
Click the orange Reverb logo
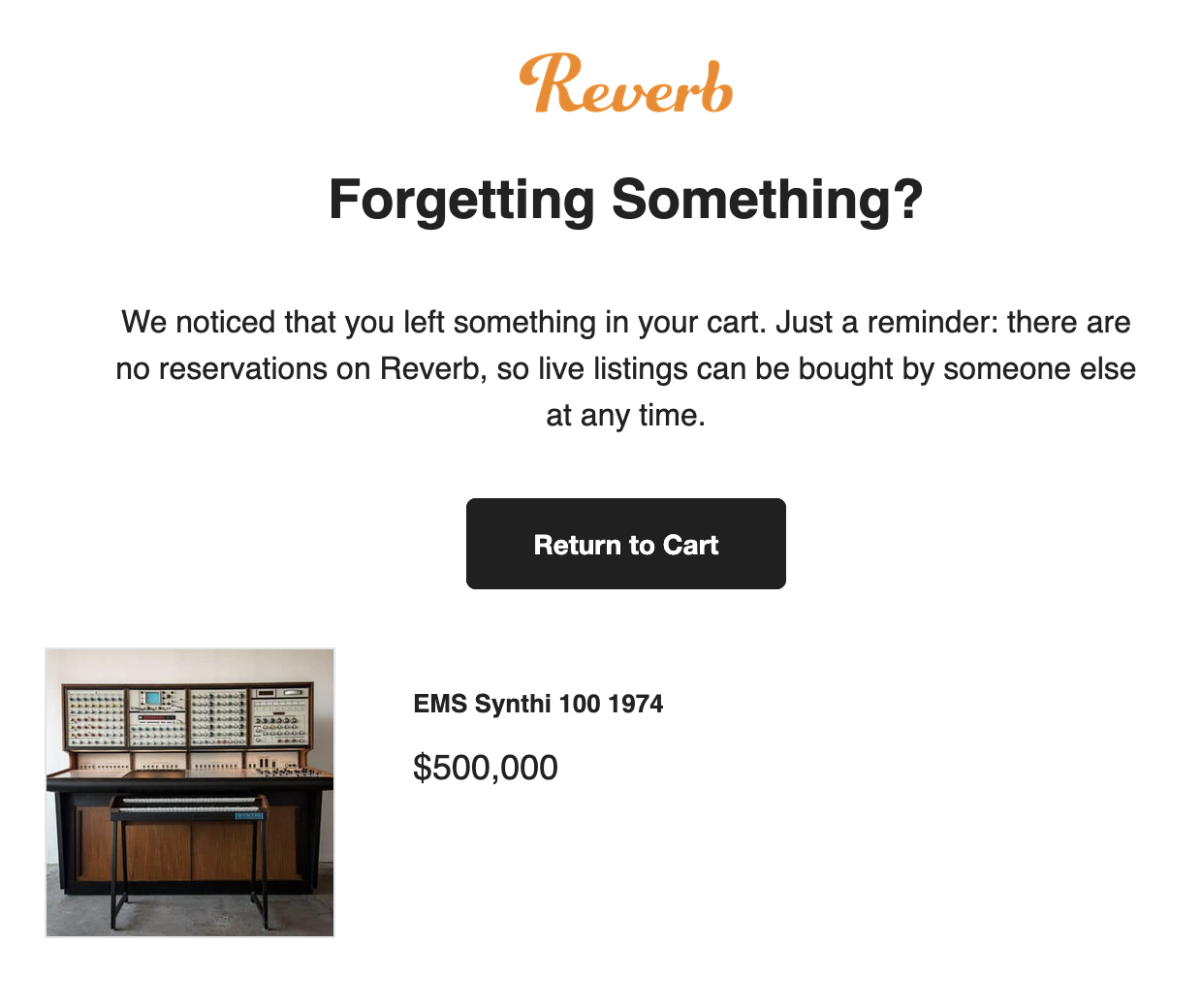(625, 83)
